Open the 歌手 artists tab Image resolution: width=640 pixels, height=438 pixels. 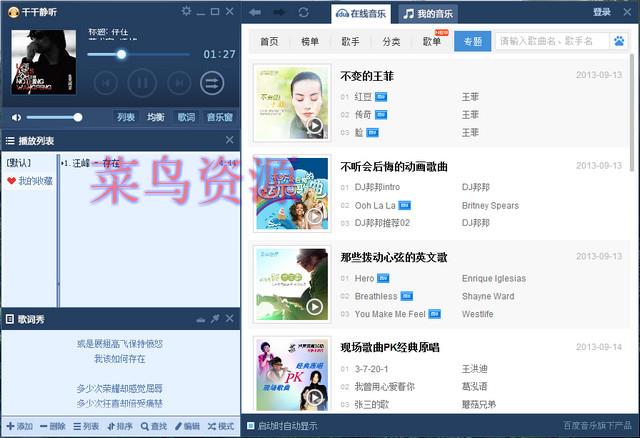pos(351,41)
